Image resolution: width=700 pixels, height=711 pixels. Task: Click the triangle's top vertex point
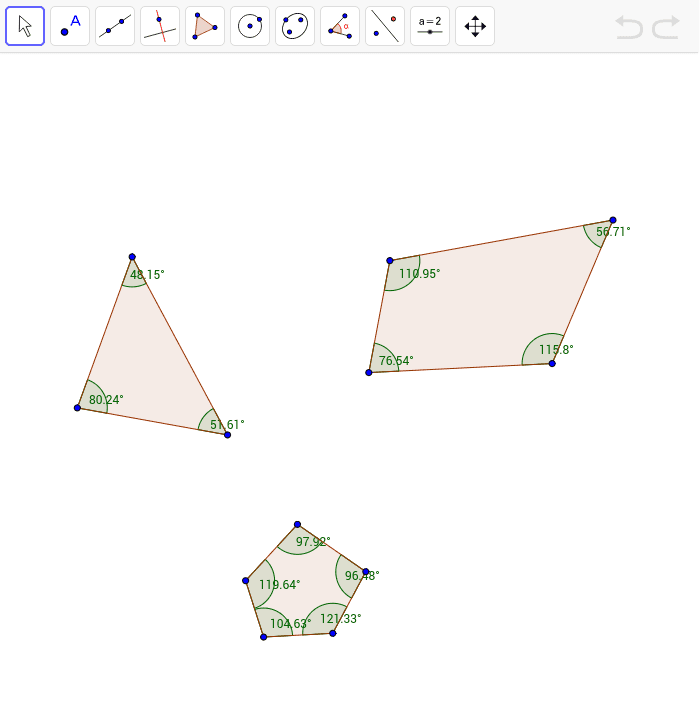132,257
